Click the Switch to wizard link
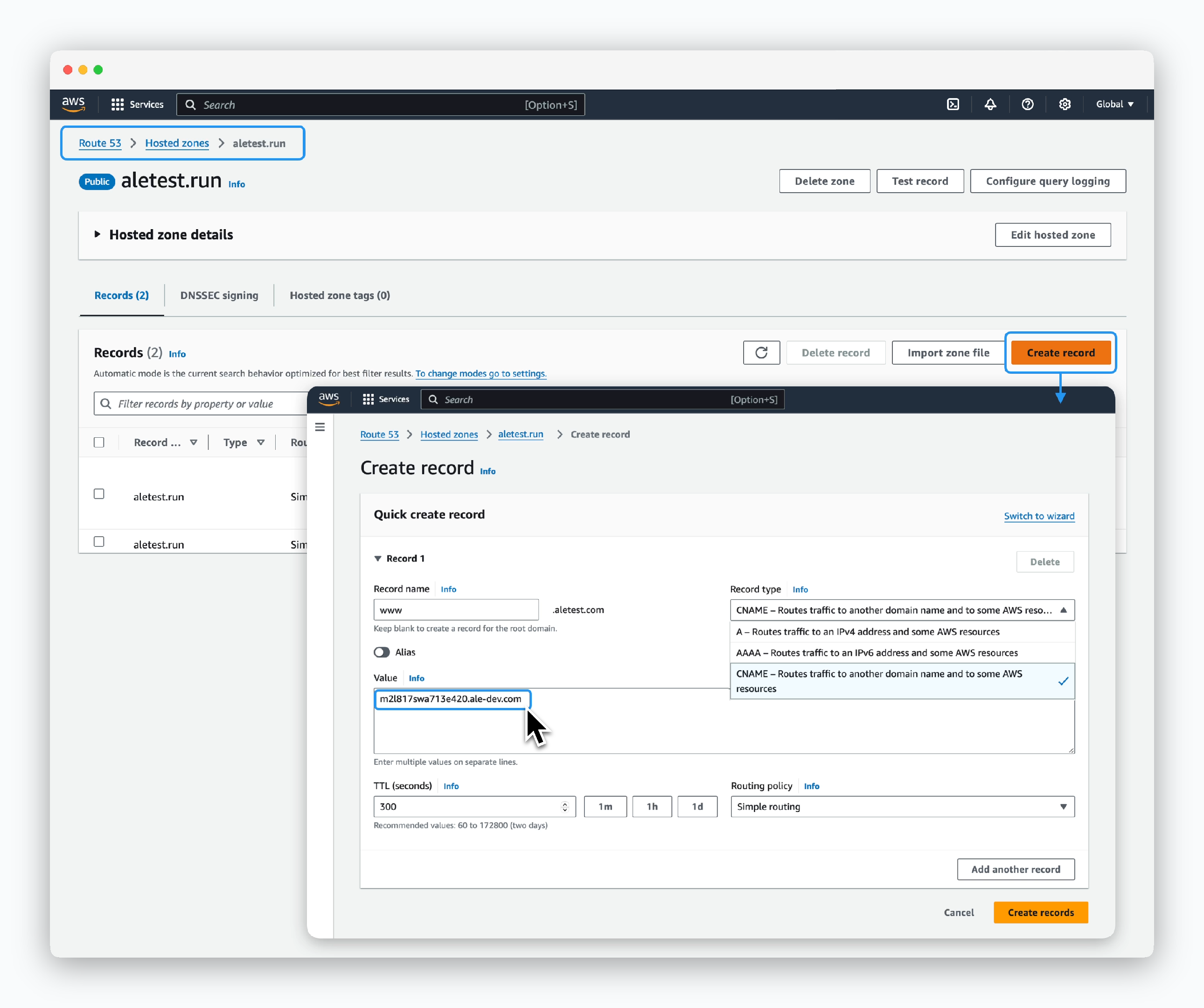The image size is (1204, 1008). (1039, 516)
